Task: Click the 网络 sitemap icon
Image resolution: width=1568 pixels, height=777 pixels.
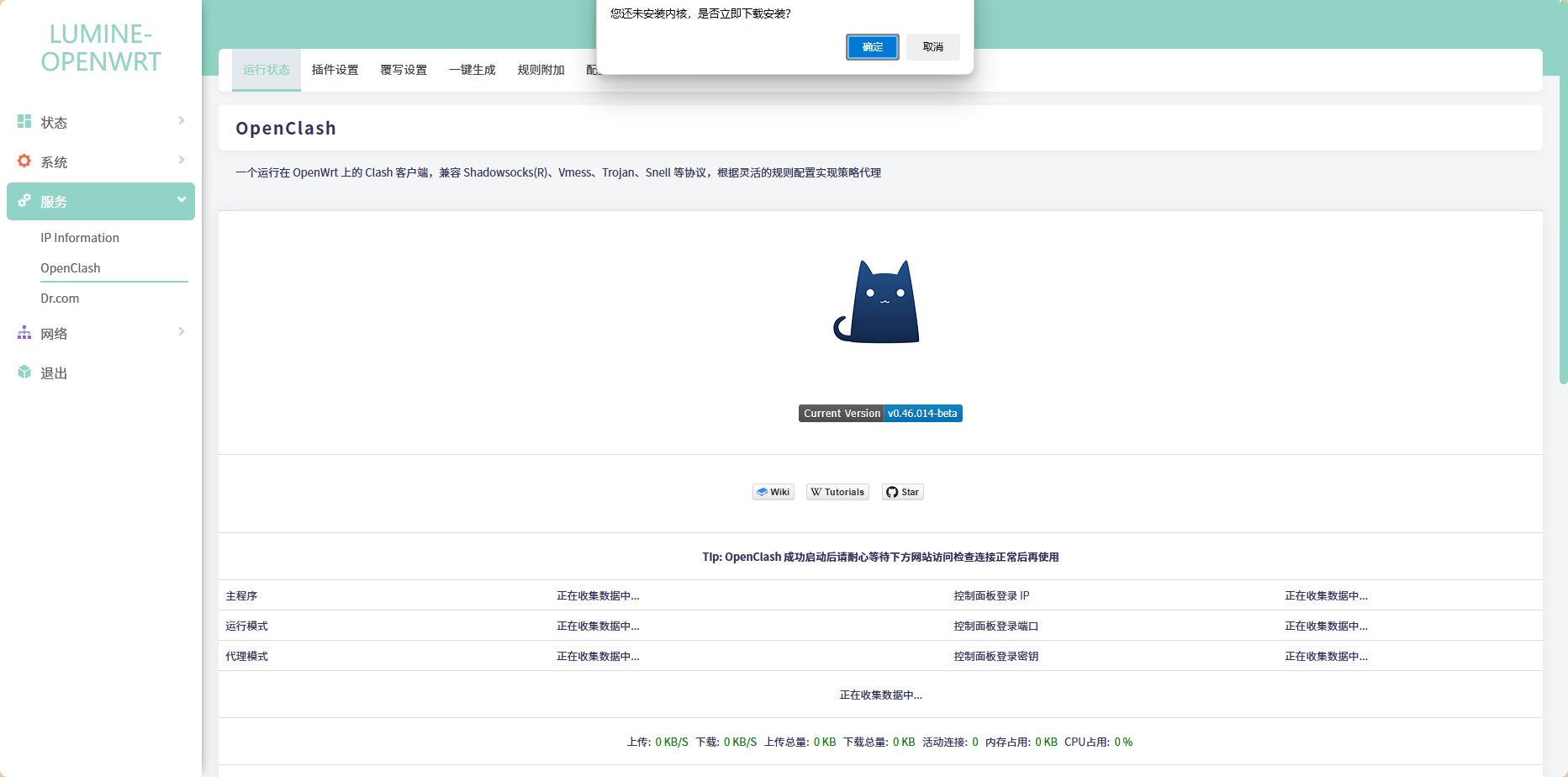Action: coord(24,333)
